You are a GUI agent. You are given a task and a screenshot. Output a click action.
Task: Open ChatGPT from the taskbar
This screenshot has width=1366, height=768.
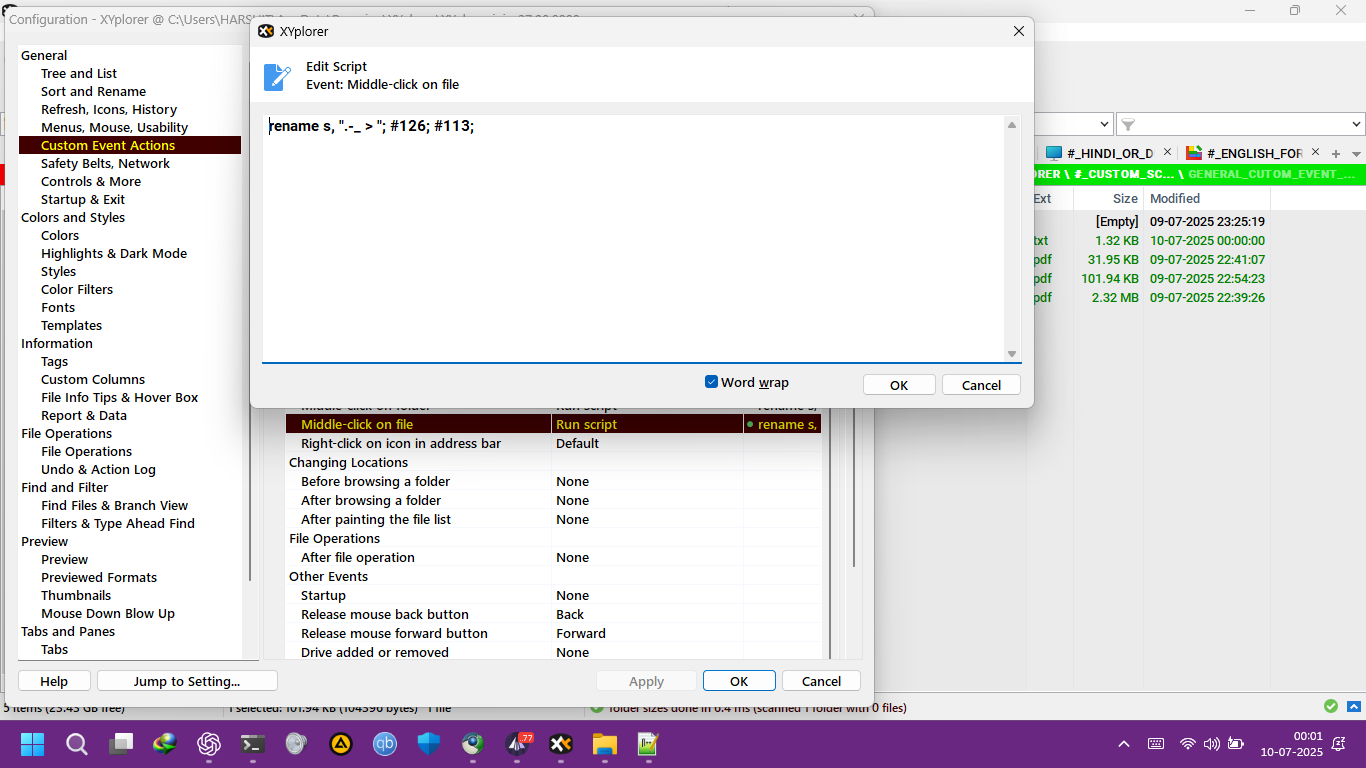click(x=208, y=744)
